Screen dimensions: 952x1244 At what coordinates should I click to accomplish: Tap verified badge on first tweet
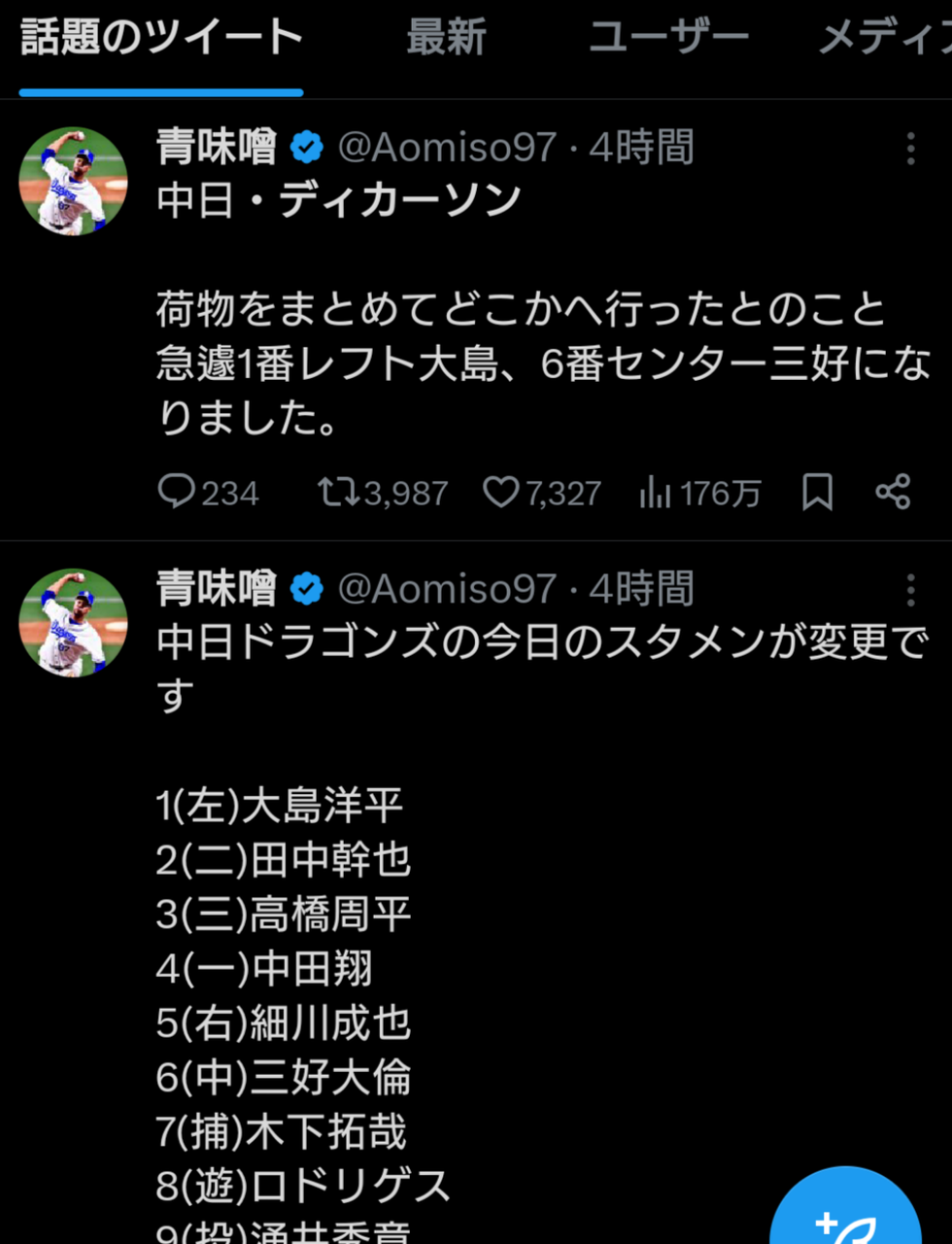tap(307, 148)
